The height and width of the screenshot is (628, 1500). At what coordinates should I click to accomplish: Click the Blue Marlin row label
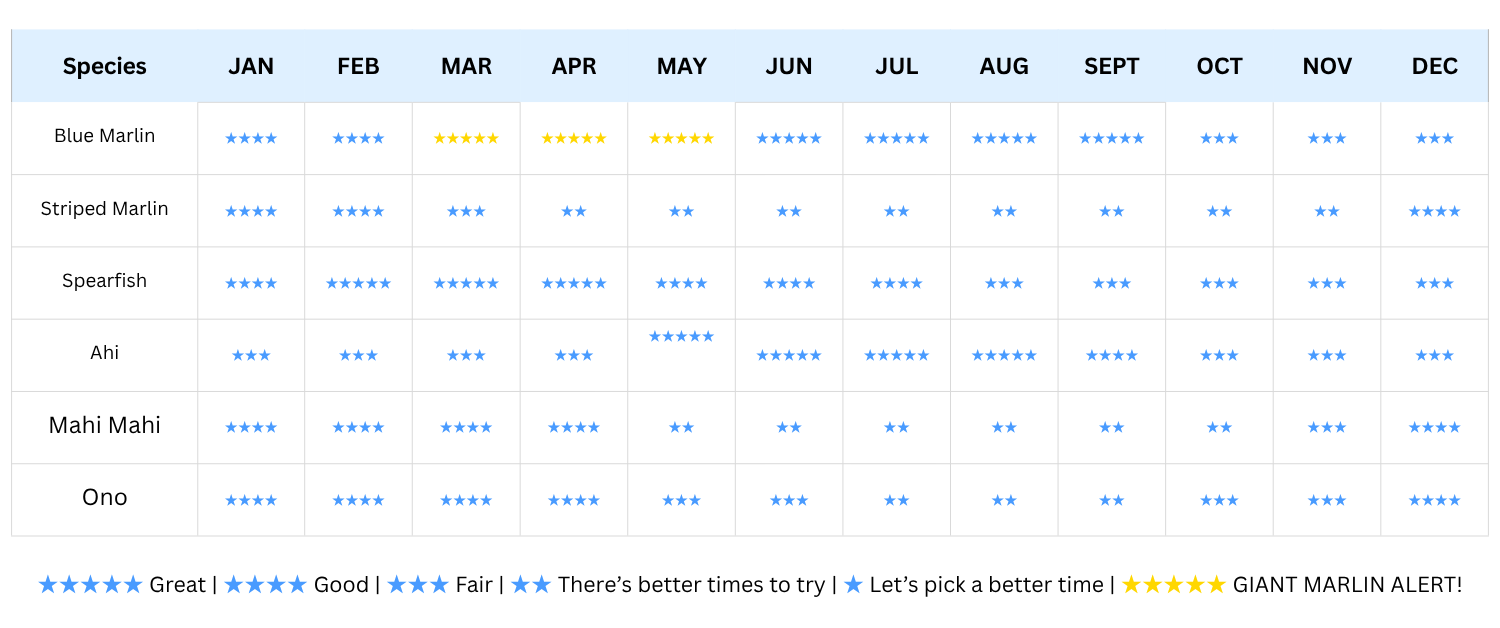tap(105, 136)
